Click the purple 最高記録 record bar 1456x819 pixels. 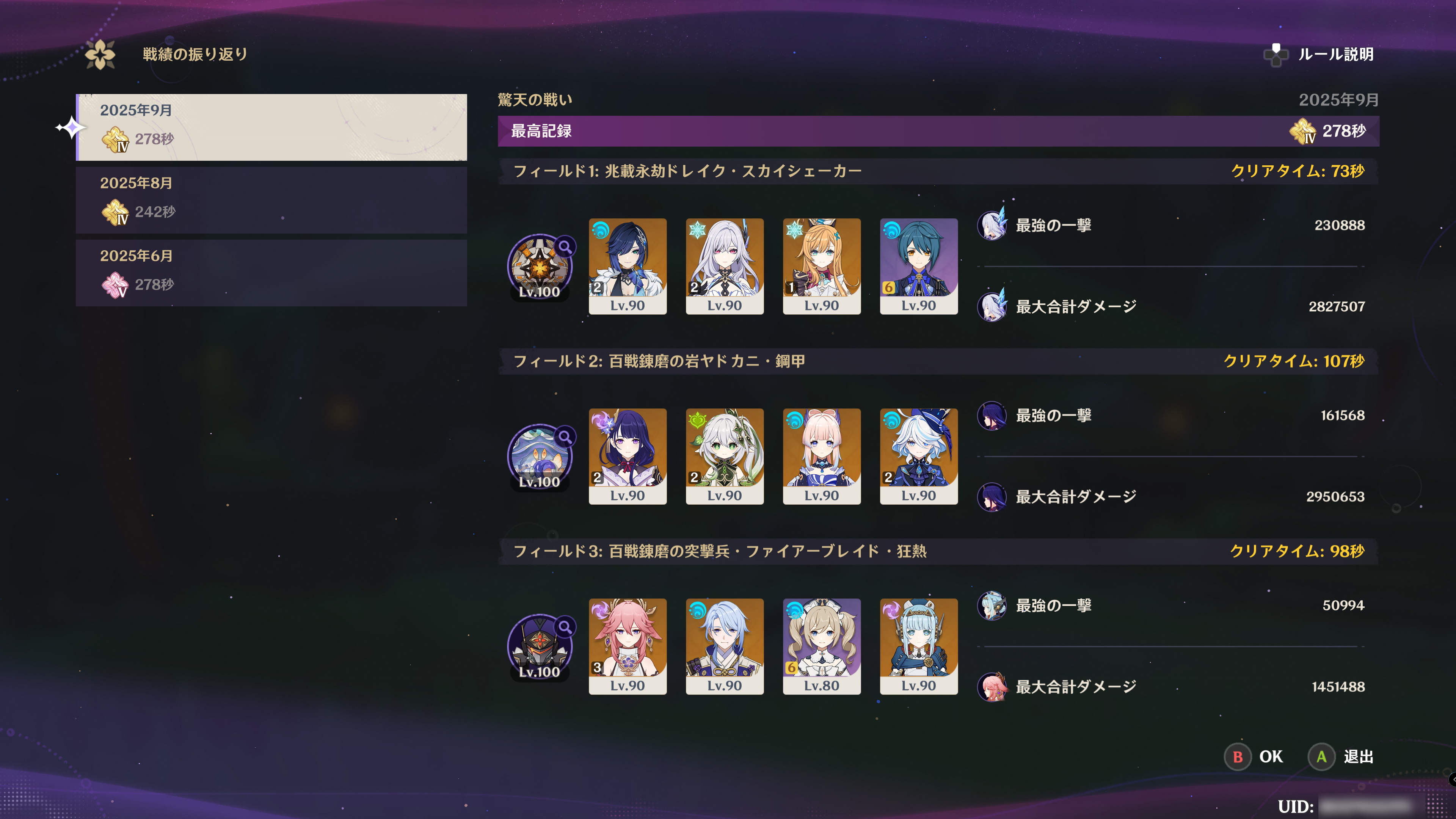click(938, 131)
